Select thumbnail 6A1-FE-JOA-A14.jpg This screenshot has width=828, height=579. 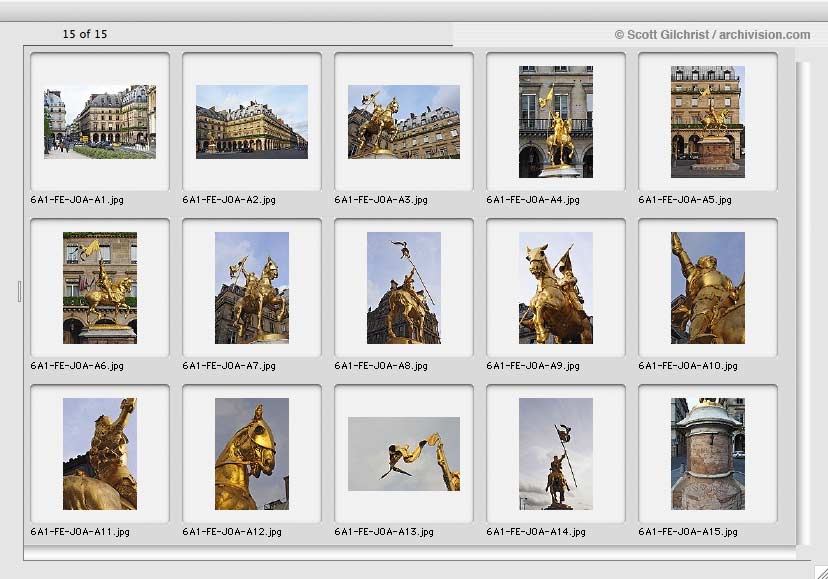point(556,454)
